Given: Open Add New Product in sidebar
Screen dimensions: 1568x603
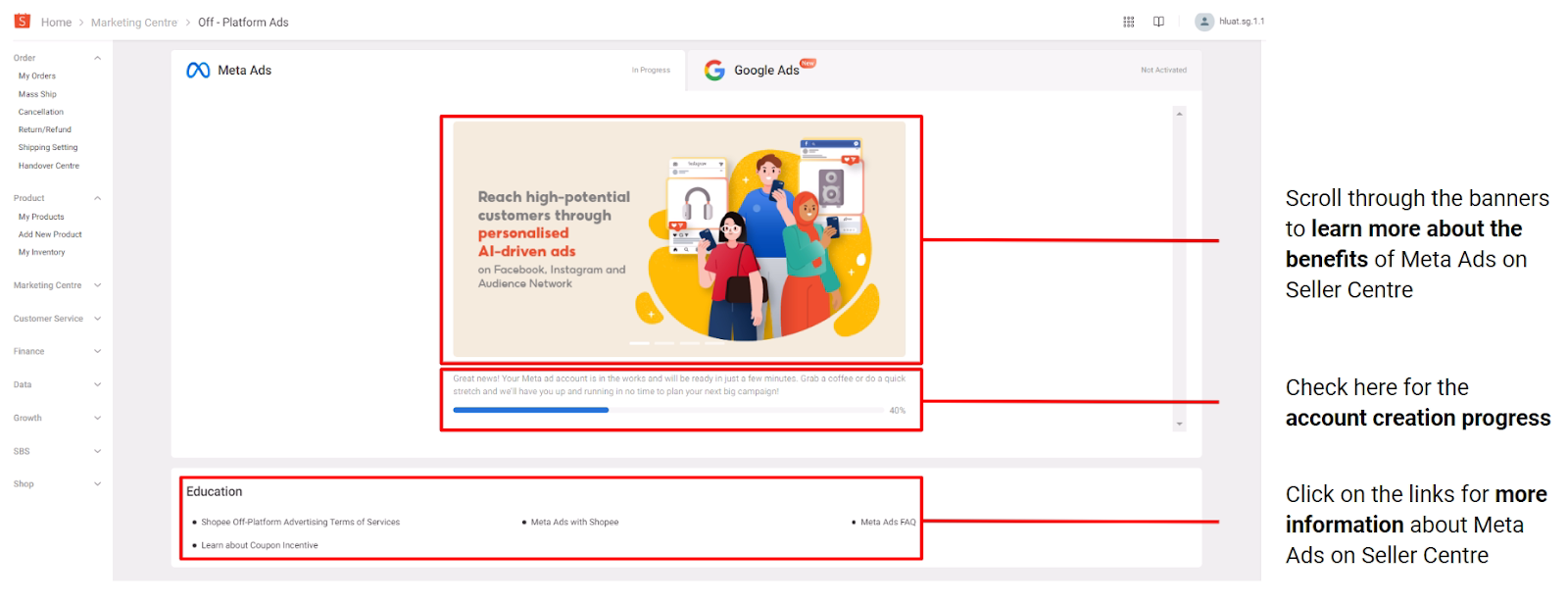Looking at the screenshot, I should click(x=50, y=234).
